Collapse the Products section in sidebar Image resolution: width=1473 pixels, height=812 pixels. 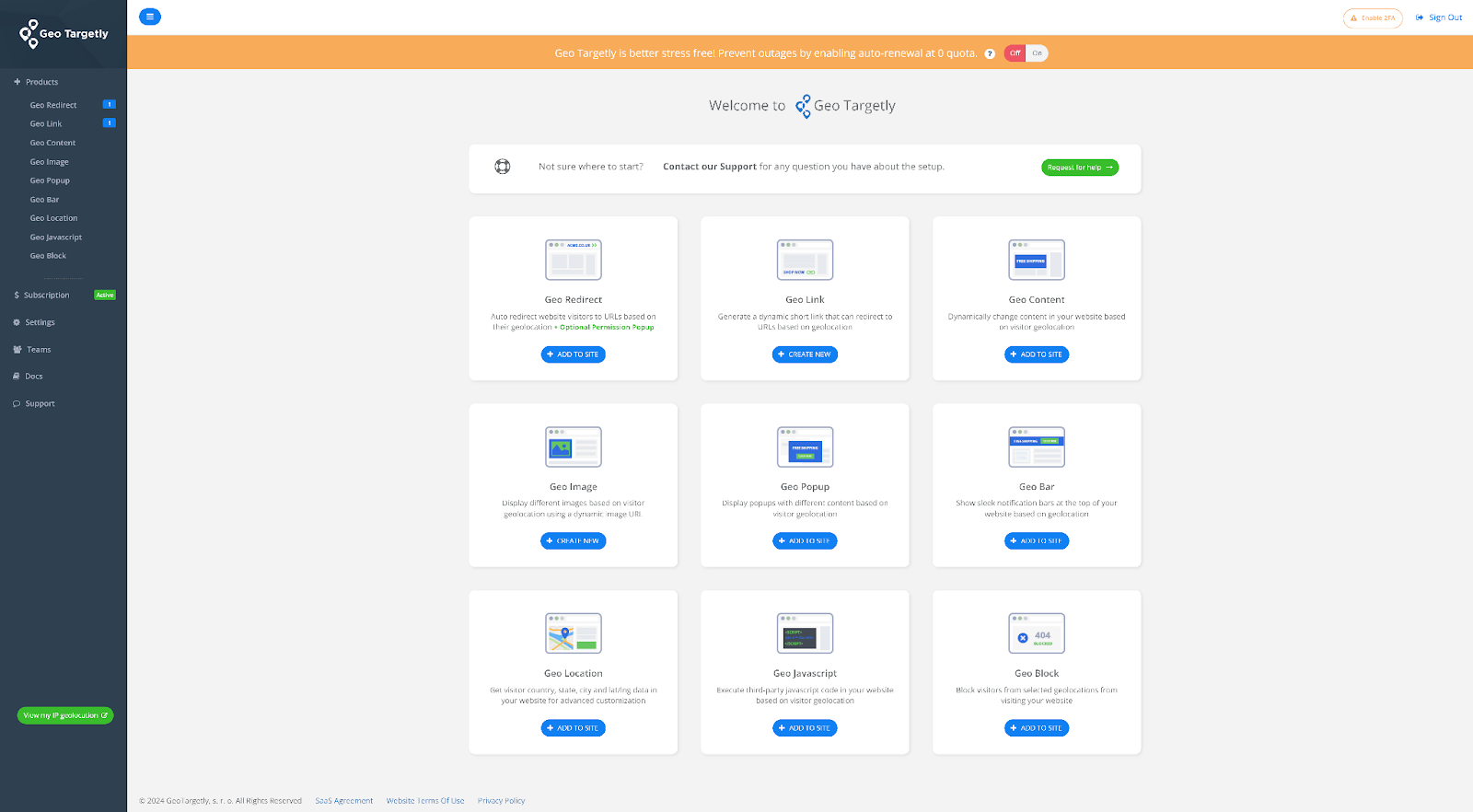click(36, 82)
